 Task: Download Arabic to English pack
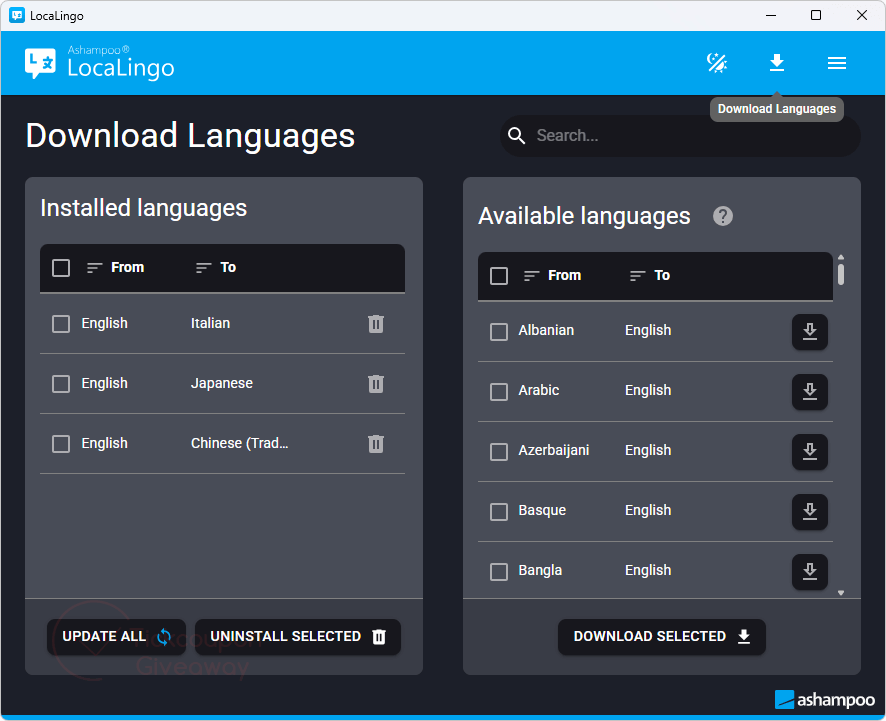810,392
